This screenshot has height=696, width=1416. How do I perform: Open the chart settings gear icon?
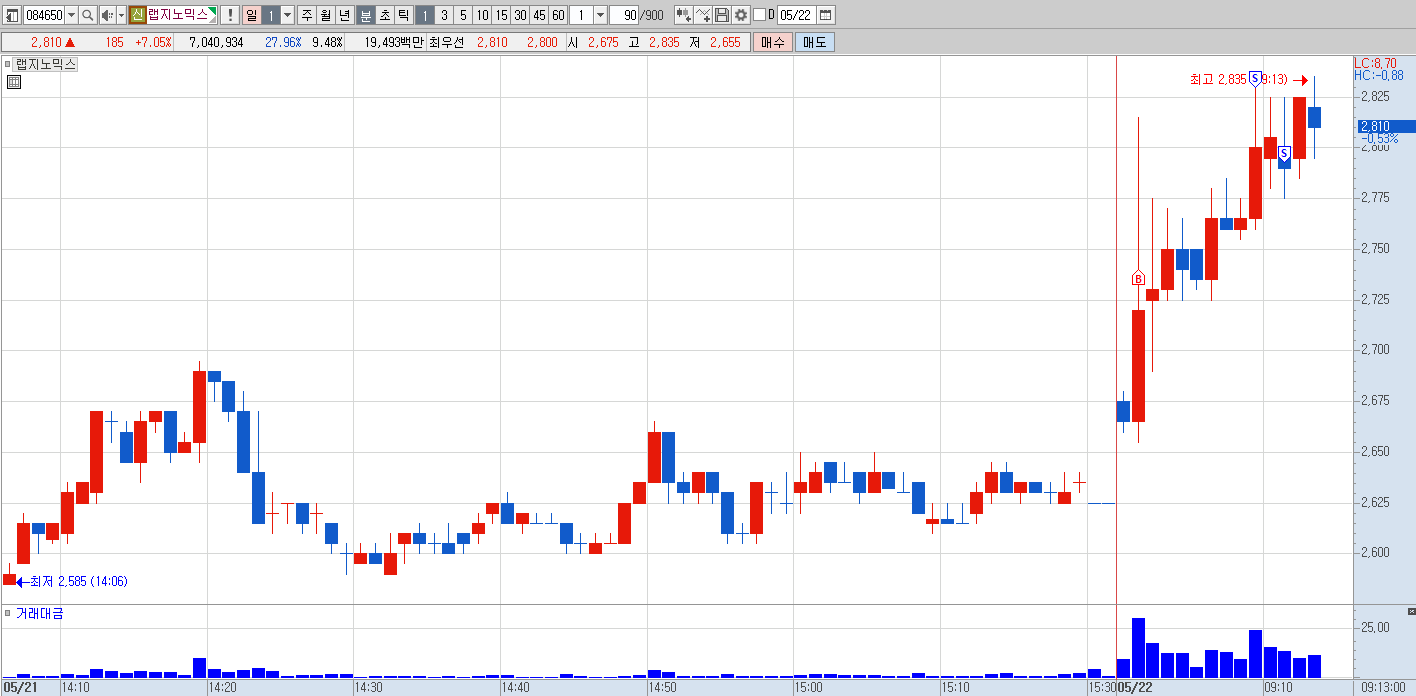740,15
